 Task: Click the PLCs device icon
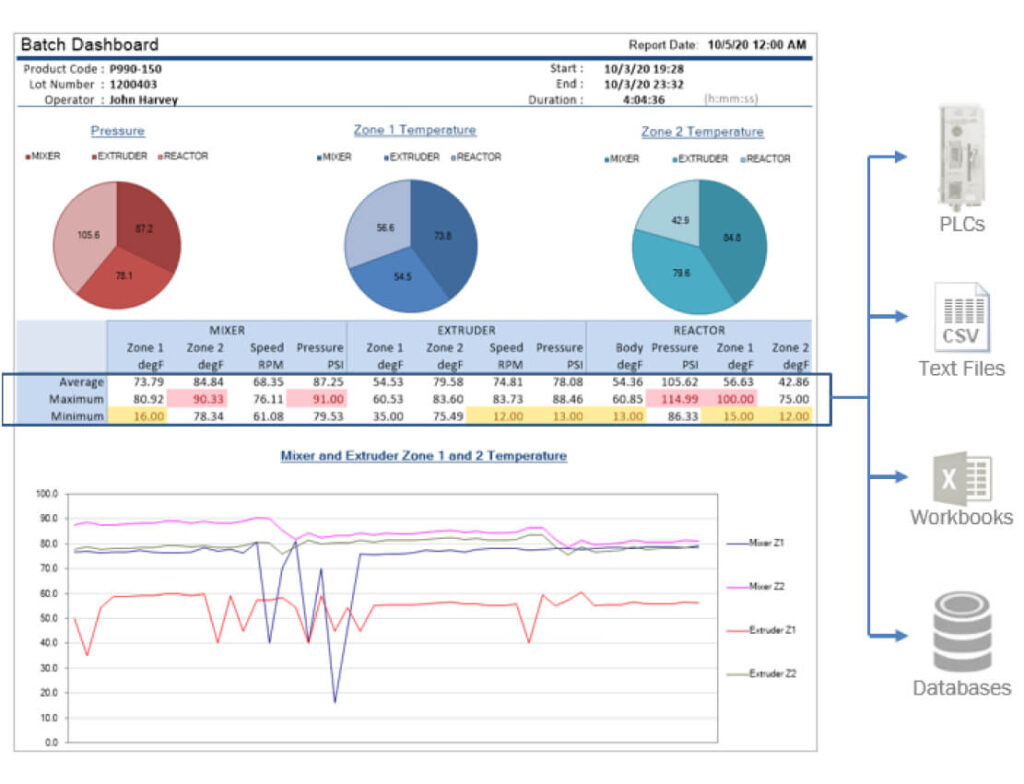[961, 156]
